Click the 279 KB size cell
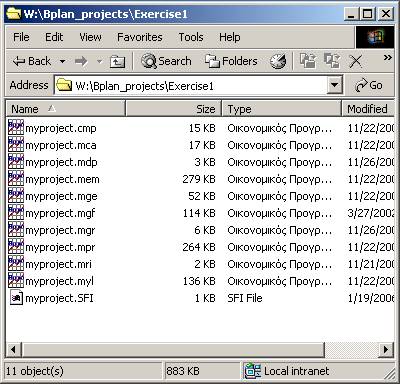400x384 pixels. pyautogui.click(x=199, y=179)
